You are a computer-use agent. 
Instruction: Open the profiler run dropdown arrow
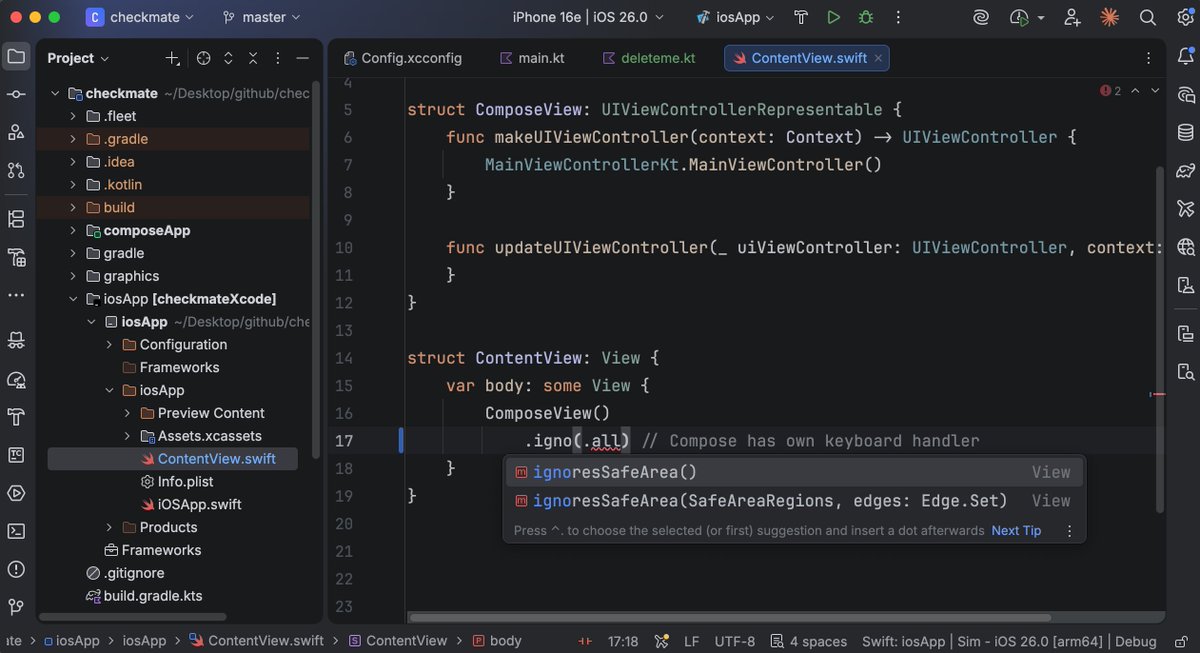coord(1041,18)
